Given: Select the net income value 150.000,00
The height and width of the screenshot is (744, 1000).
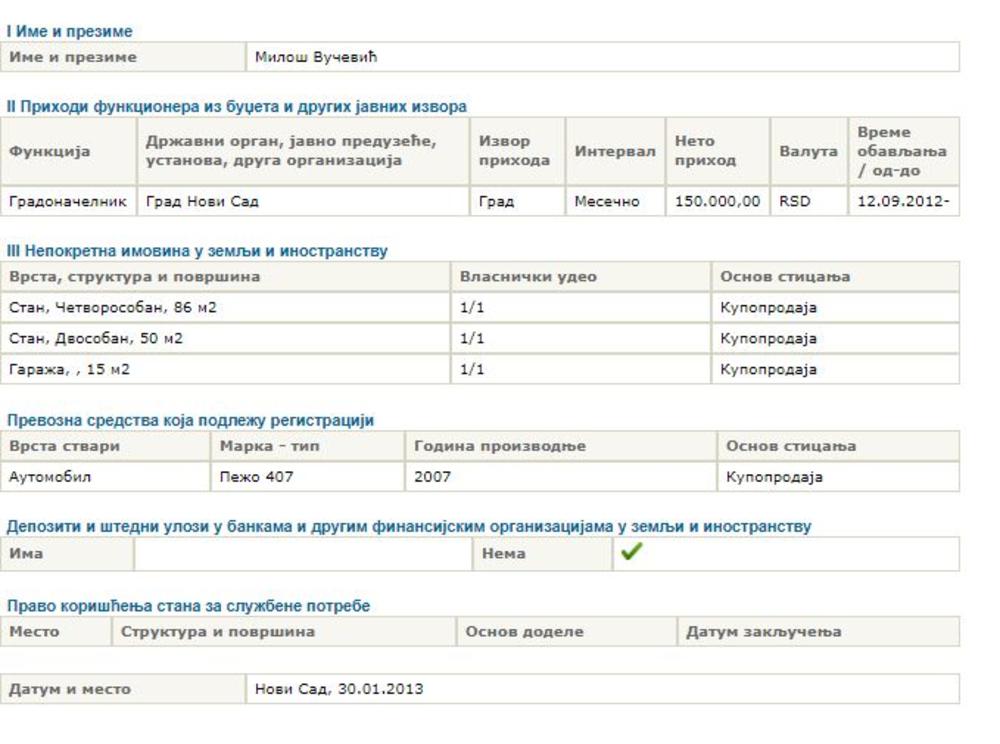Looking at the screenshot, I should pyautogui.click(x=716, y=201).
